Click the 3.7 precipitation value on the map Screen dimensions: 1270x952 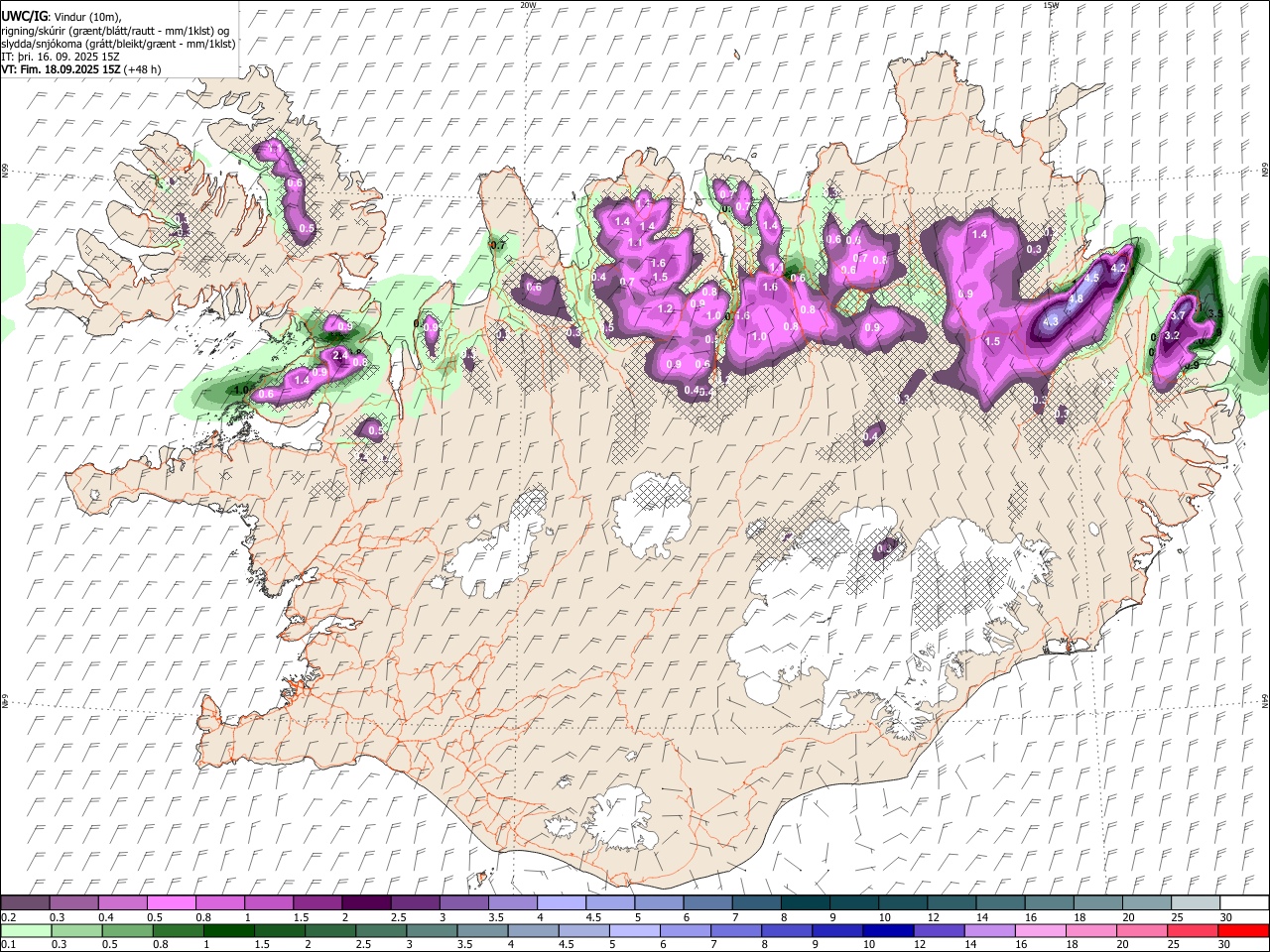1179,315
